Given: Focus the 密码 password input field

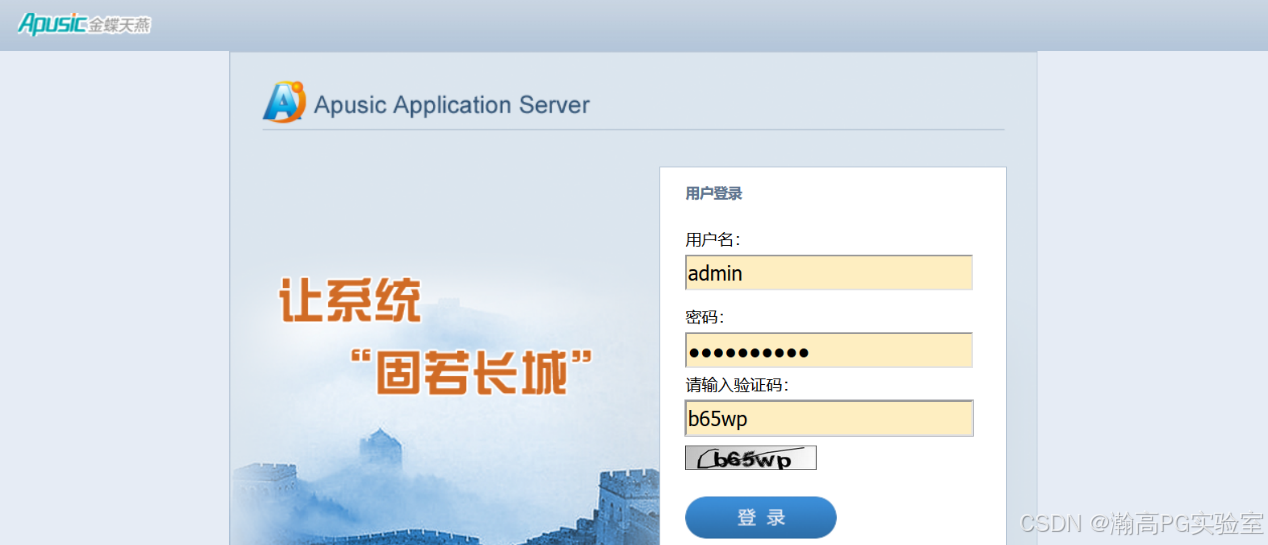Looking at the screenshot, I should tap(829, 350).
